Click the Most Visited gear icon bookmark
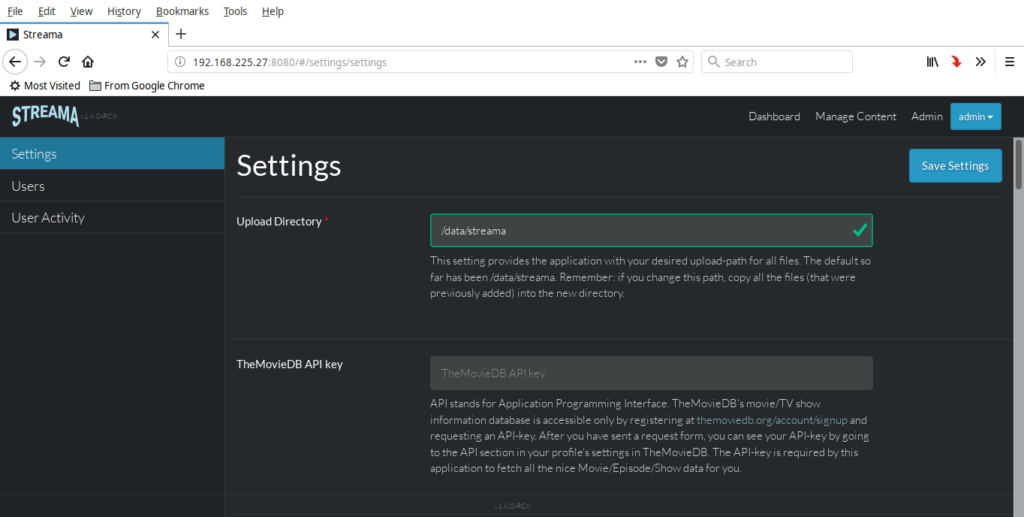The height and width of the screenshot is (517, 1024). pyautogui.click(x=45, y=86)
